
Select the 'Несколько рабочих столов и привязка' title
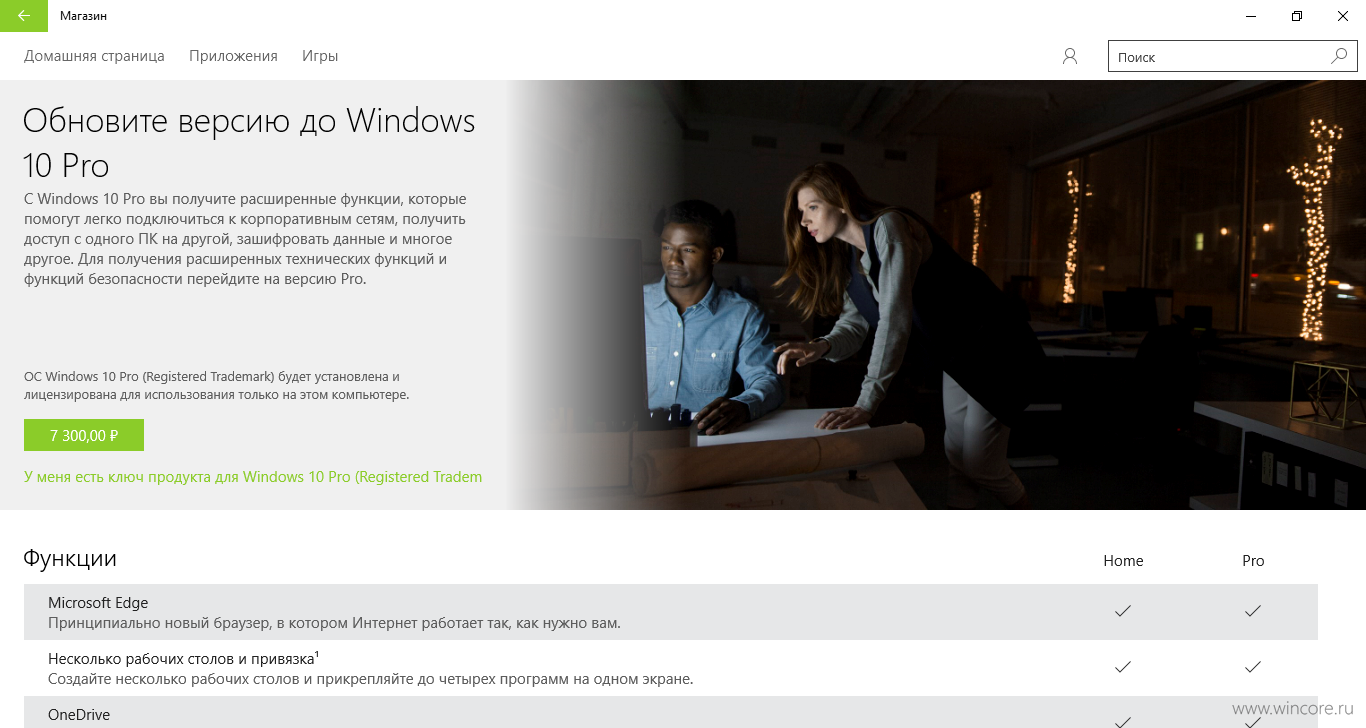(x=183, y=659)
